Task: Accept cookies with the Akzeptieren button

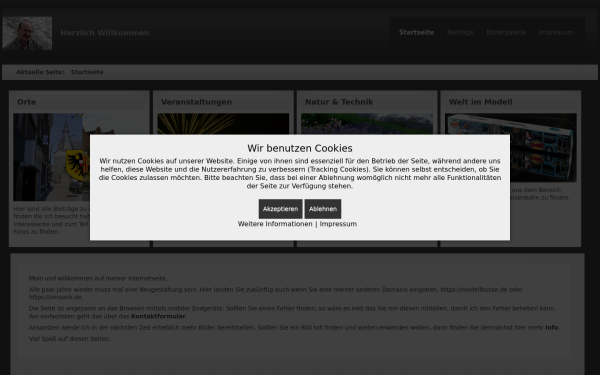Action: (280, 209)
